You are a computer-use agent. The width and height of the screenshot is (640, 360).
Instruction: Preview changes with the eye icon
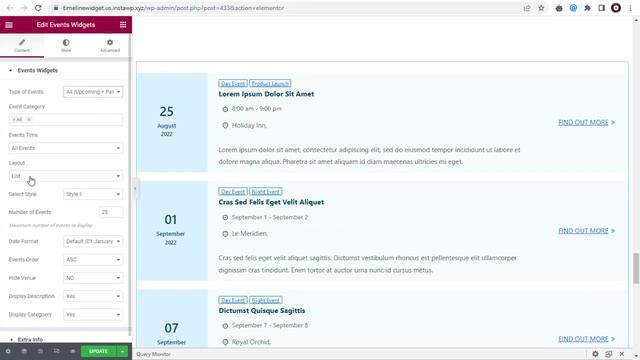[73, 351]
